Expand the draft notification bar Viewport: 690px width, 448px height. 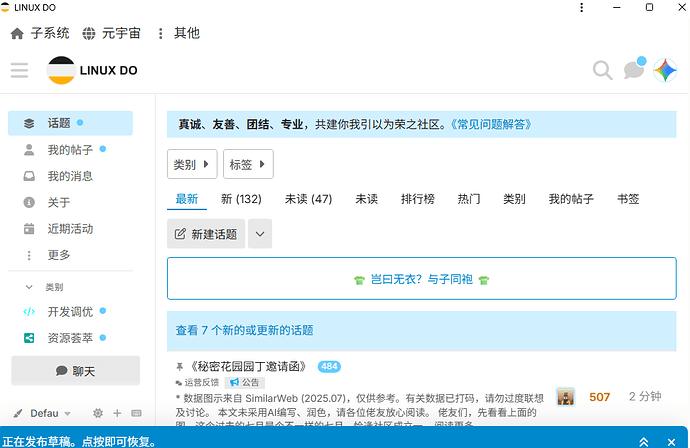pos(644,442)
